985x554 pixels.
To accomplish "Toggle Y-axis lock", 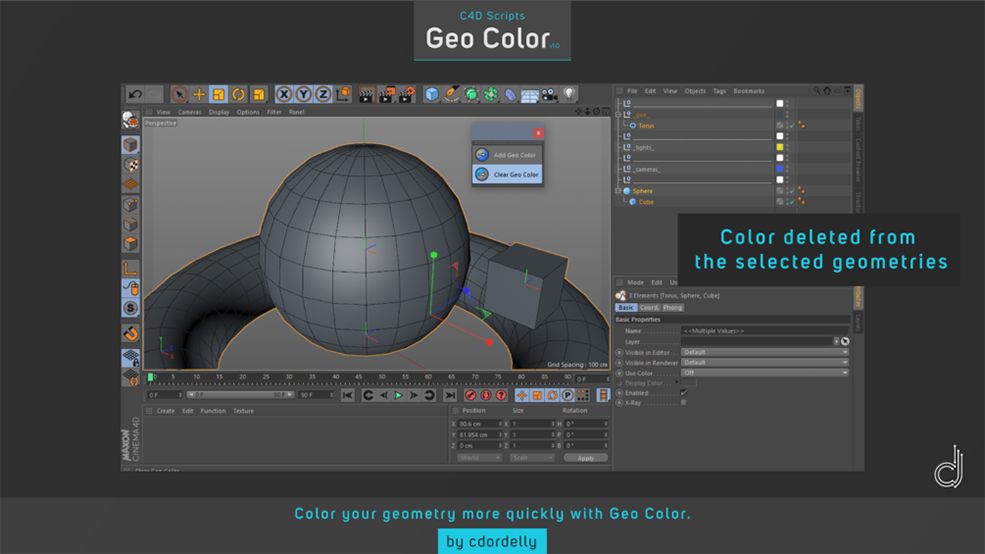I will coord(303,94).
